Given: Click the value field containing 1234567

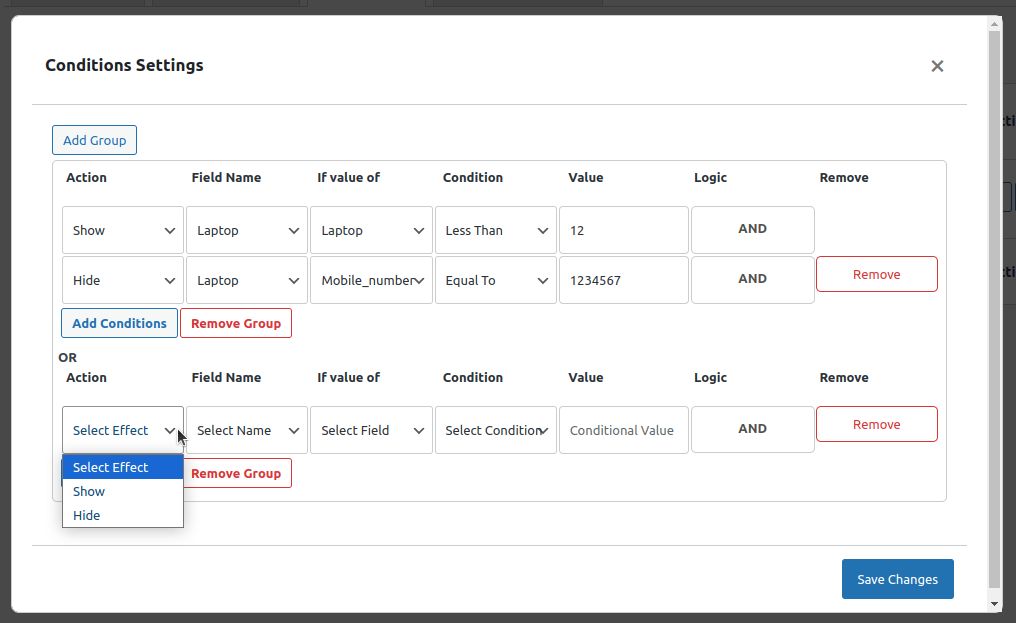Looking at the screenshot, I should tap(623, 280).
